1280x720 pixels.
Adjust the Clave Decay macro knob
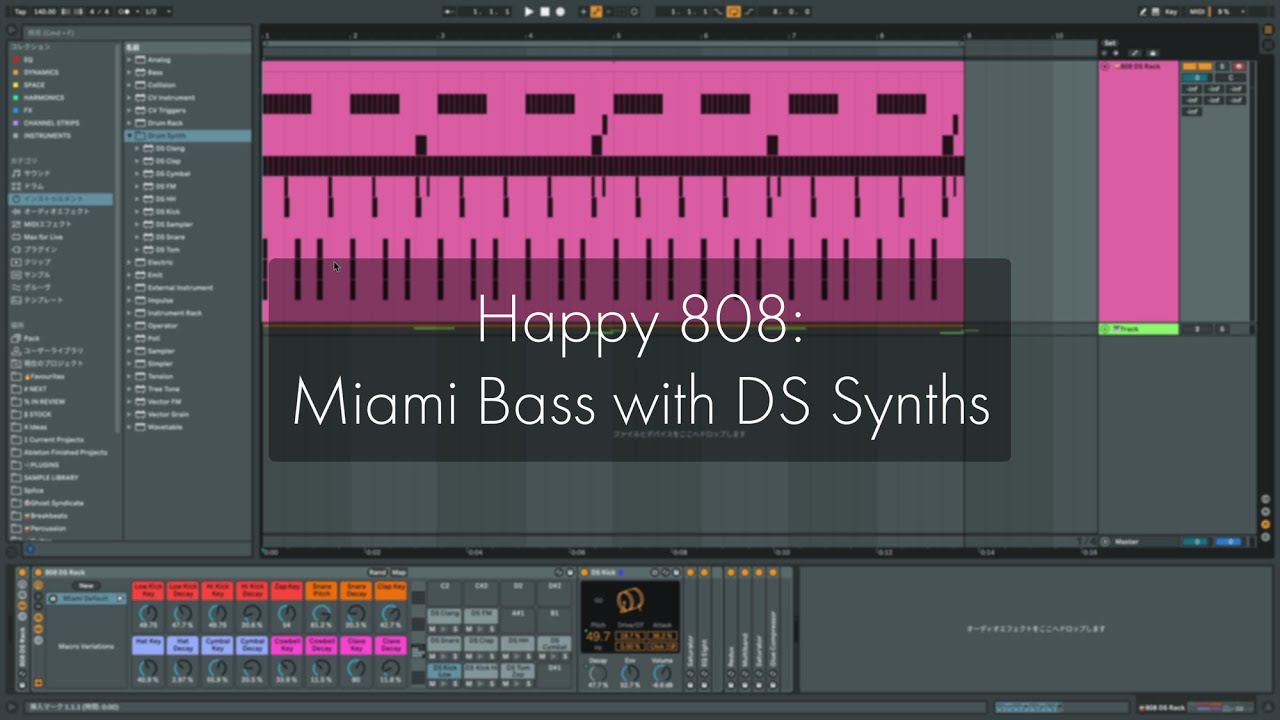(x=391, y=667)
